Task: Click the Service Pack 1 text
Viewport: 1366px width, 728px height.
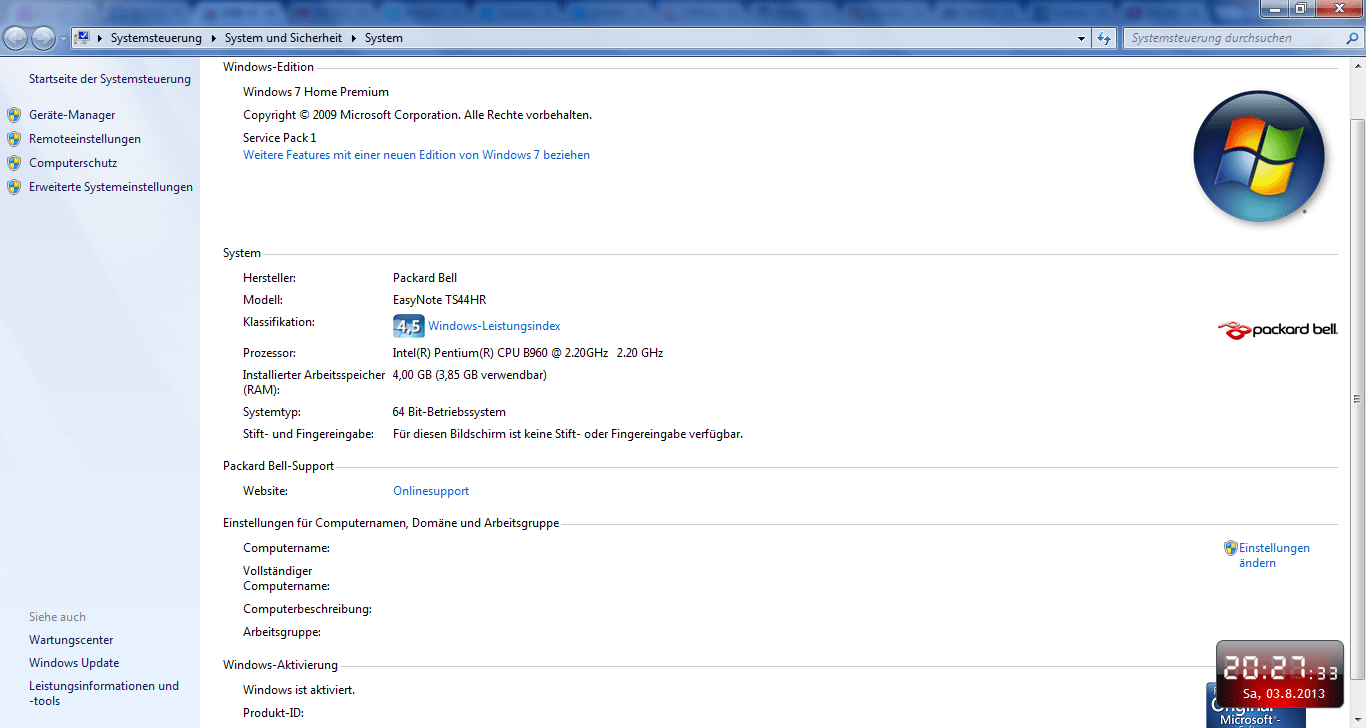Action: (x=280, y=138)
